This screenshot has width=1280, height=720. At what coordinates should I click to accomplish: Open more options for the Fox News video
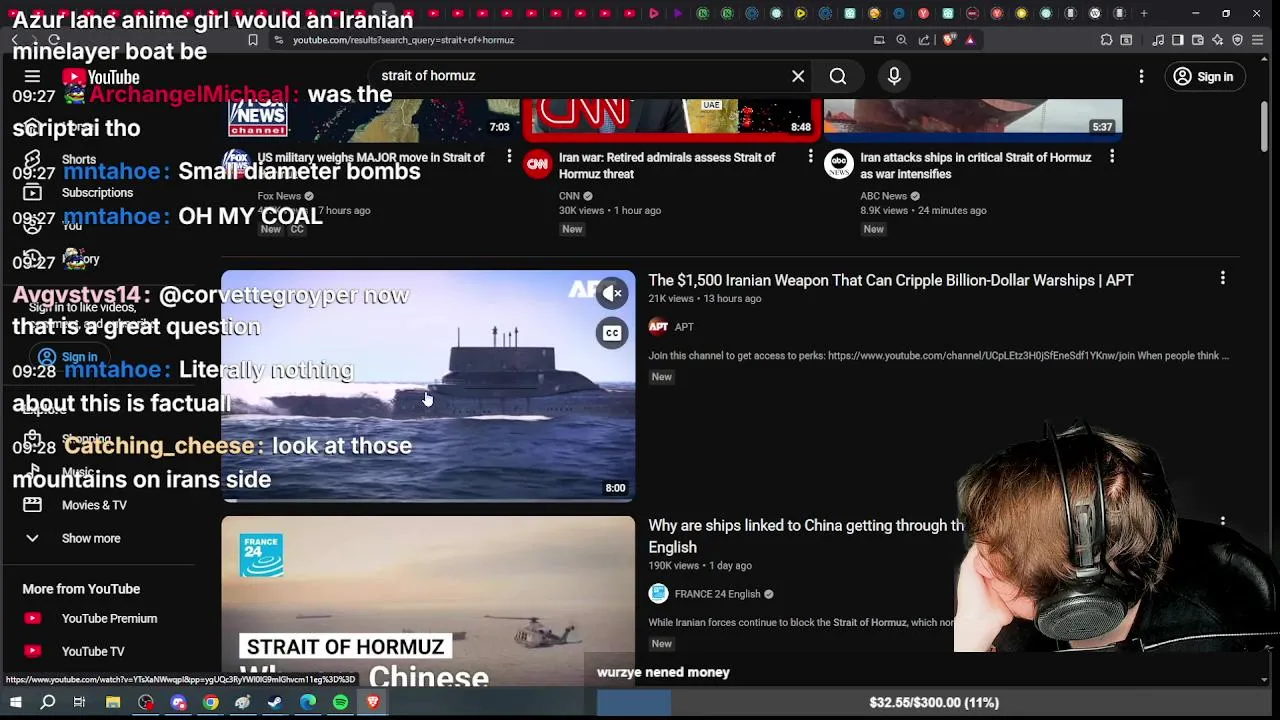click(509, 157)
